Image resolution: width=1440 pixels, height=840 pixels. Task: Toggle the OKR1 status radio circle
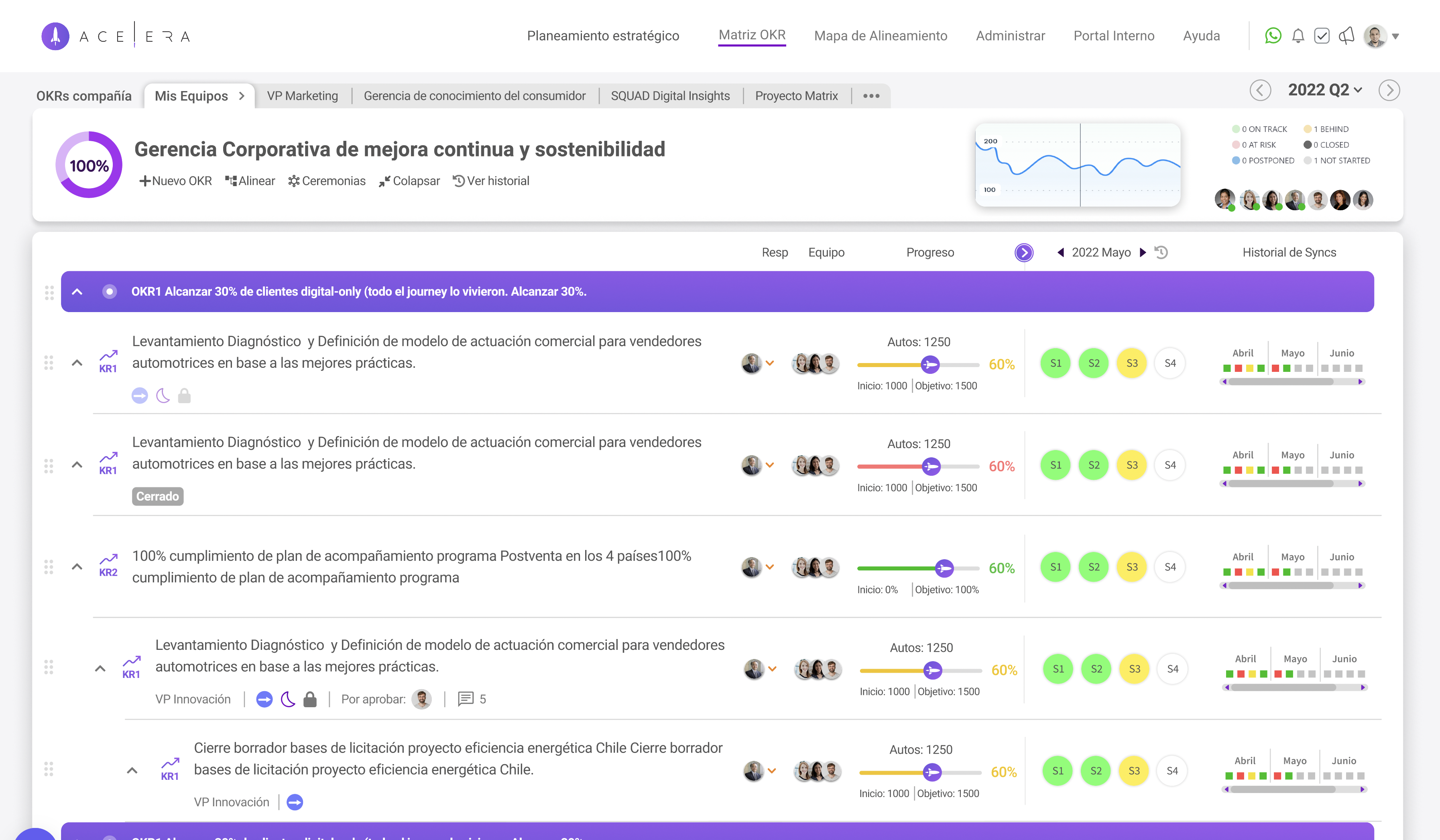(109, 292)
